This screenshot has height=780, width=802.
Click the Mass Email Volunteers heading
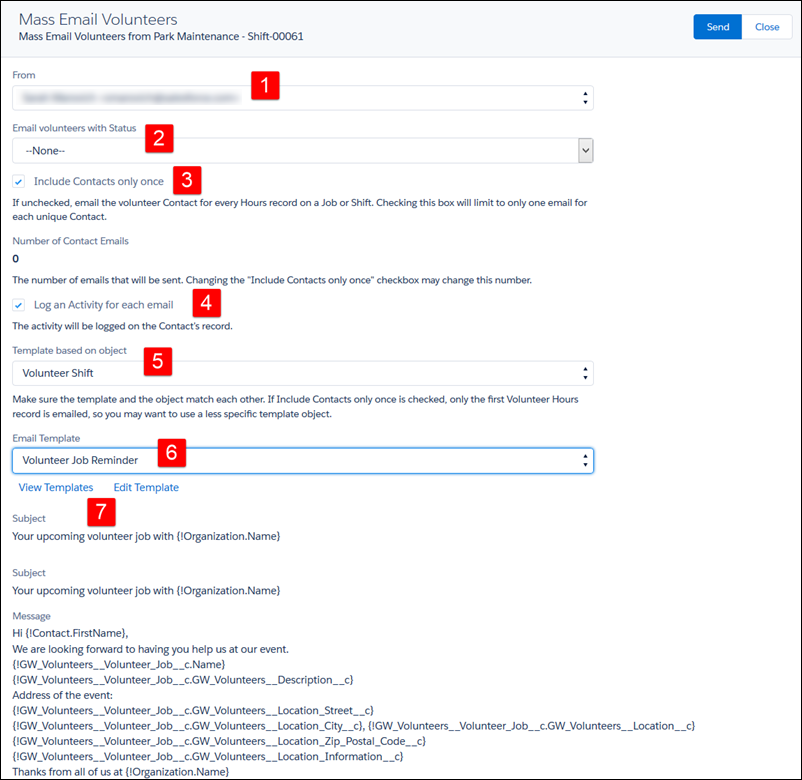pos(98,19)
